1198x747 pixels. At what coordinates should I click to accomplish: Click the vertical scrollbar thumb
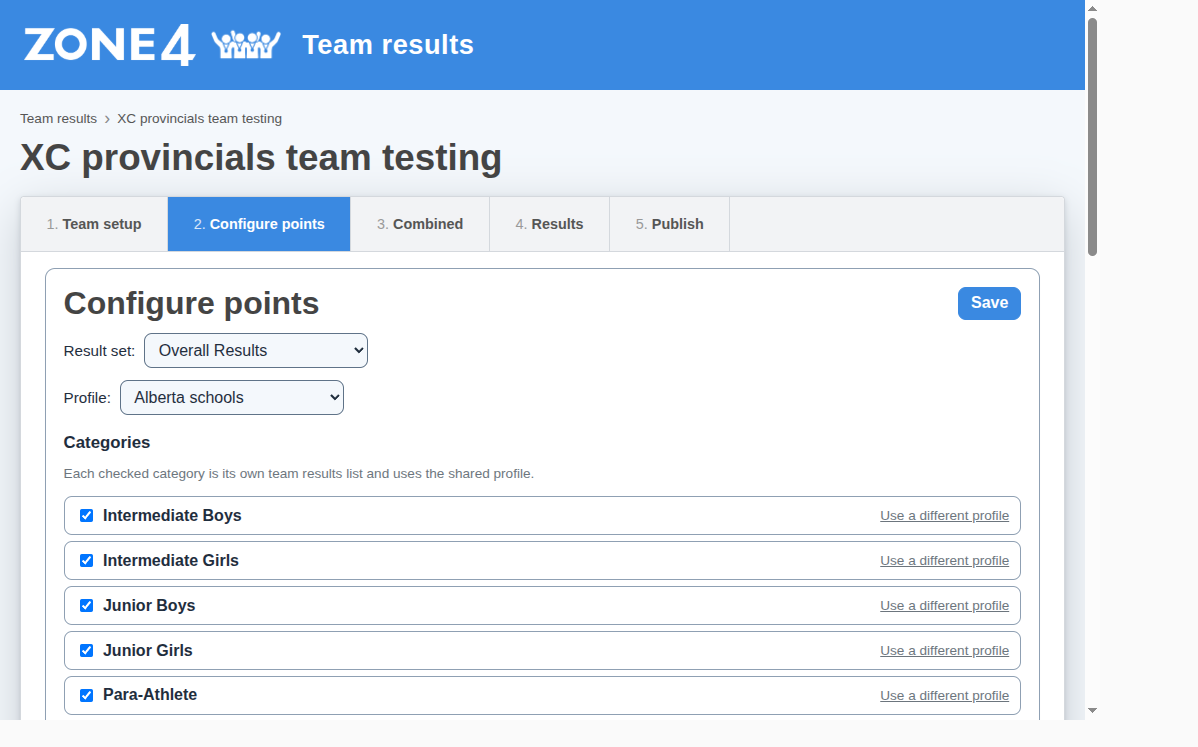[x=1093, y=137]
